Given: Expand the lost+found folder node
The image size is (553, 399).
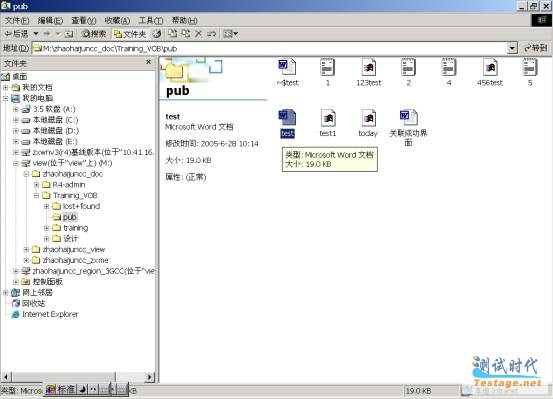Looking at the screenshot, I should 47,206.
